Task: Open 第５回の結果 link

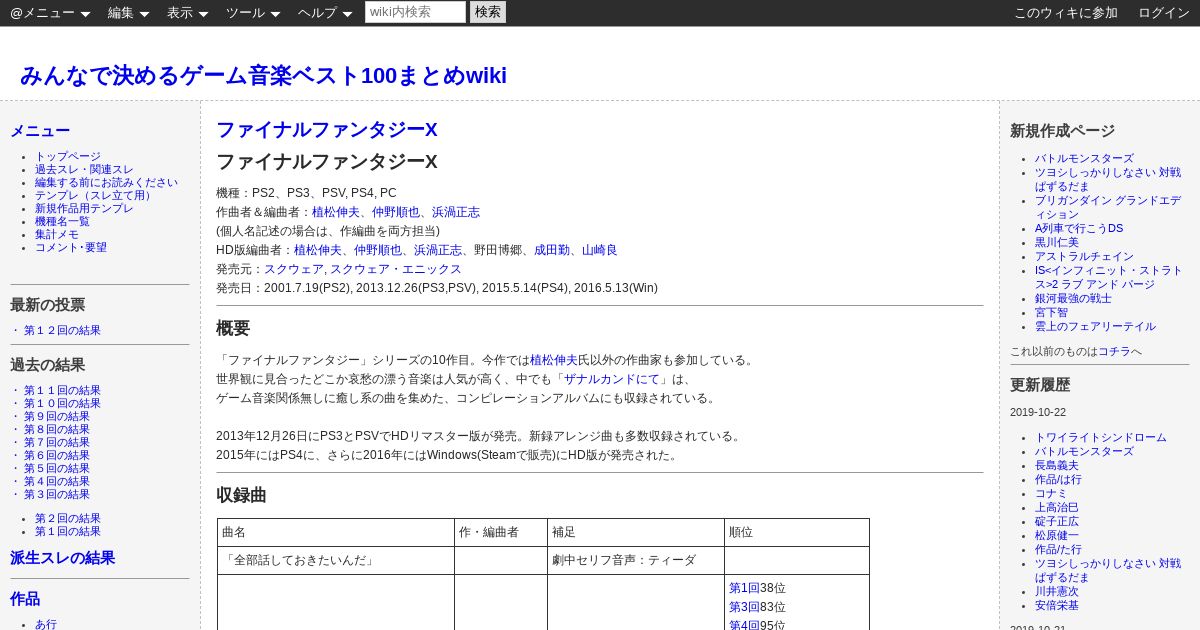Action: (57, 469)
